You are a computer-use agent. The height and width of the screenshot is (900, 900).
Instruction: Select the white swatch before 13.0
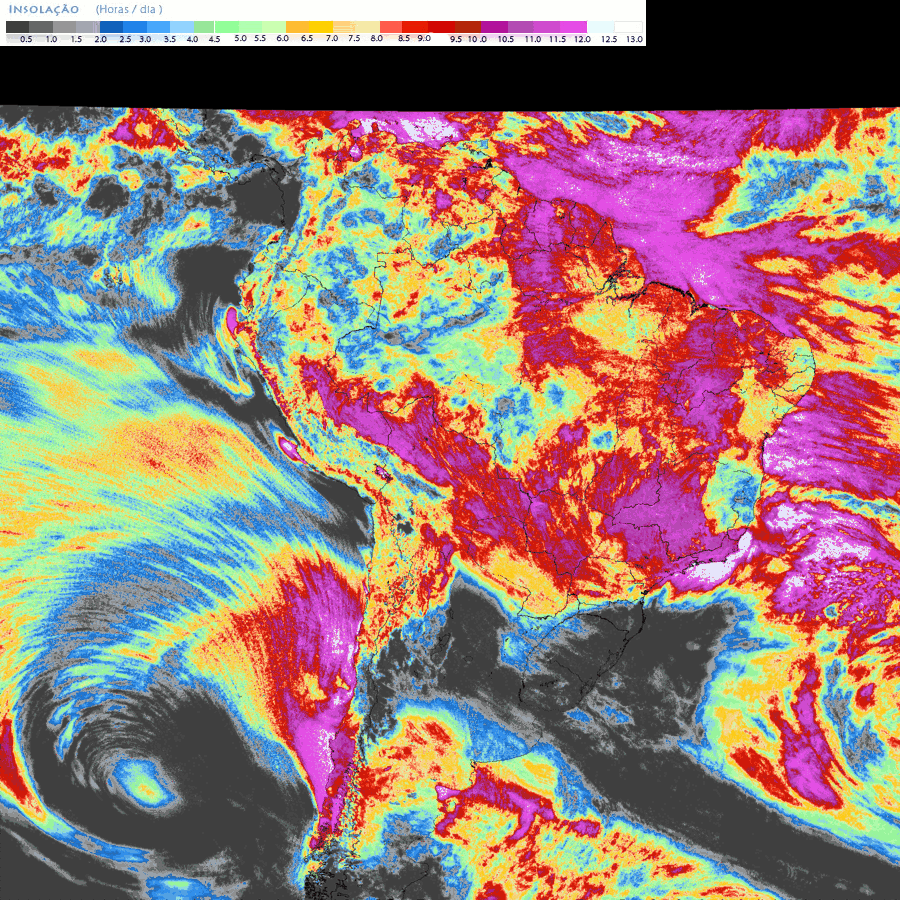click(x=628, y=27)
